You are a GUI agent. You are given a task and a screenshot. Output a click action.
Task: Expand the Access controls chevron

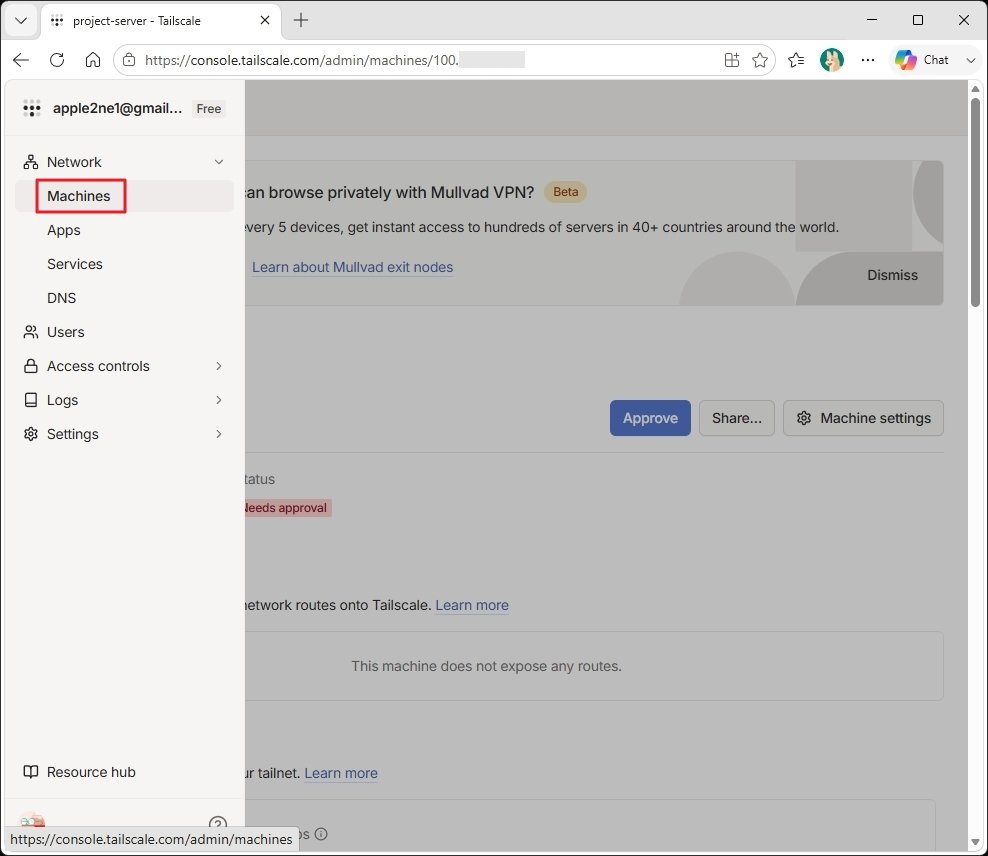tap(219, 366)
